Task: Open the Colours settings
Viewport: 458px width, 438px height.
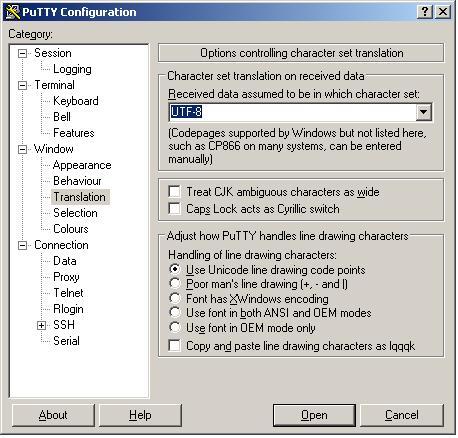Action: pyautogui.click(x=71, y=229)
